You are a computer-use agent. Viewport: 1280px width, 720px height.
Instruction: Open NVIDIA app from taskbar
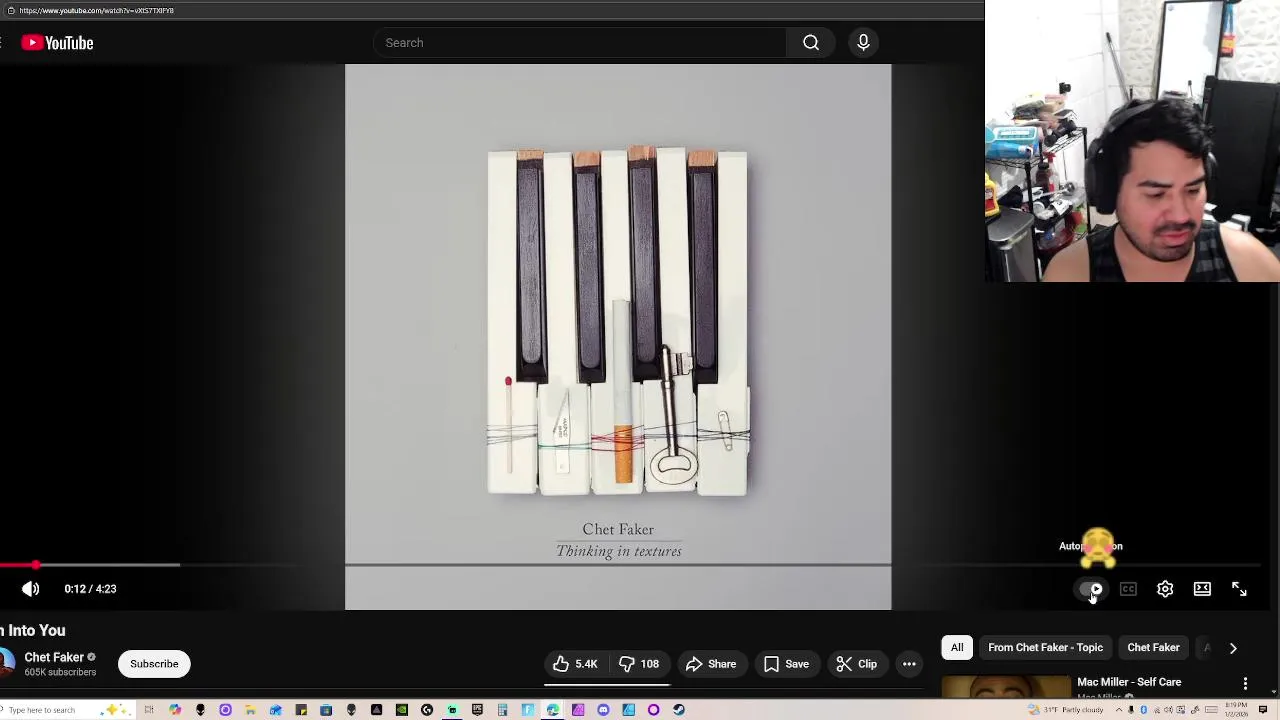click(x=402, y=710)
